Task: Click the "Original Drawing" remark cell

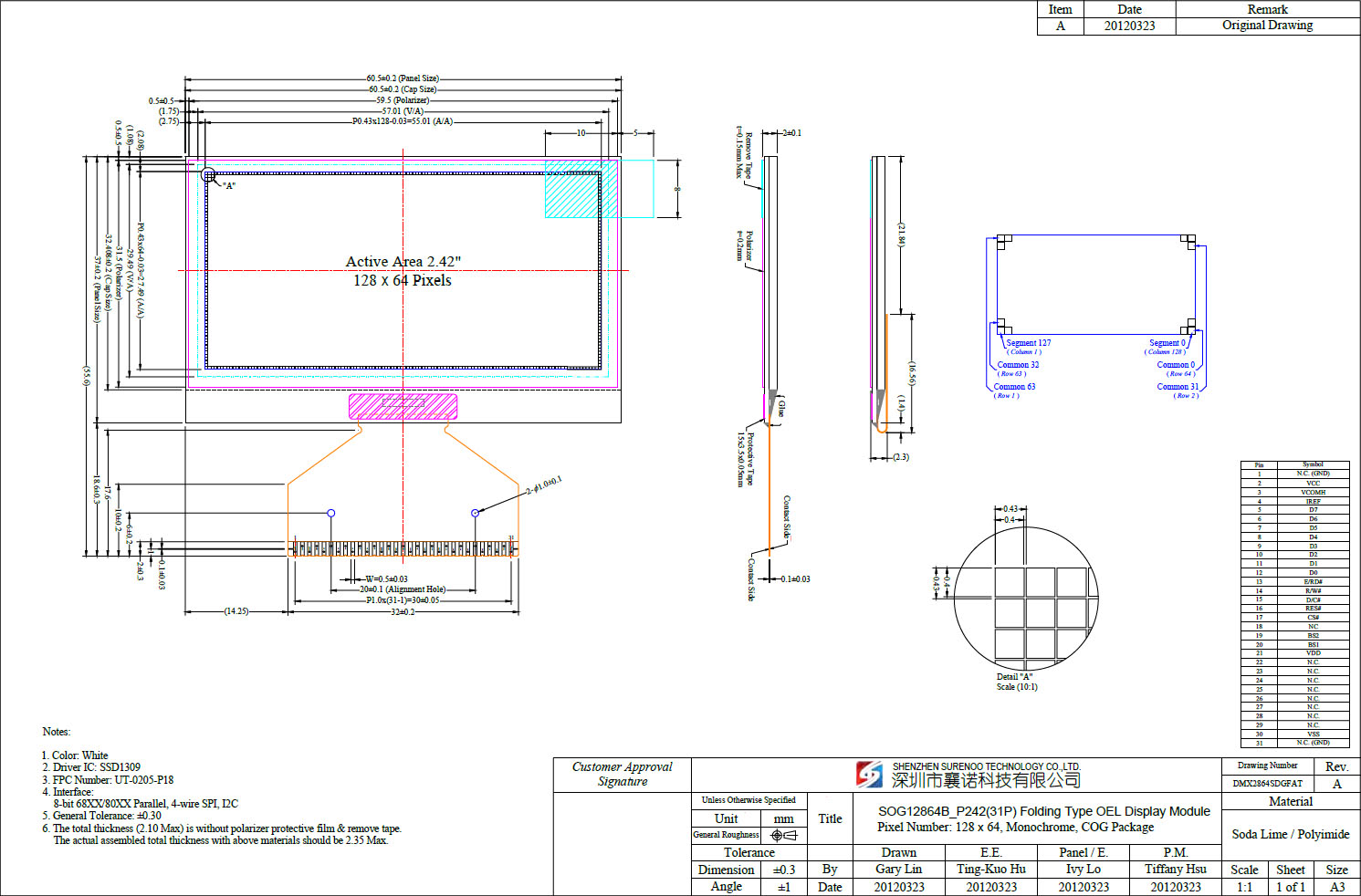Action: coord(1267,26)
